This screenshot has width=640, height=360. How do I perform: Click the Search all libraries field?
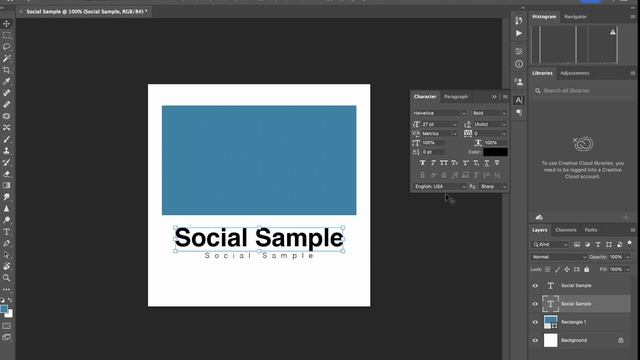pos(582,91)
